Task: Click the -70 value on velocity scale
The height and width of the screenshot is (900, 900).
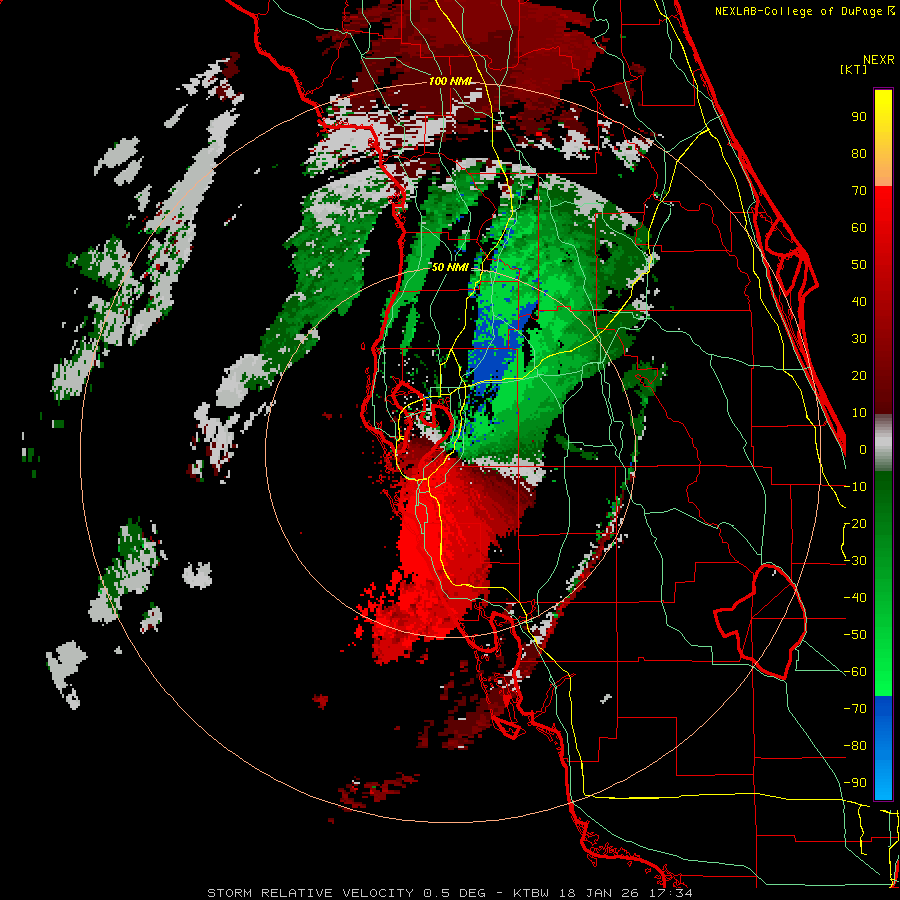Action: [855, 709]
